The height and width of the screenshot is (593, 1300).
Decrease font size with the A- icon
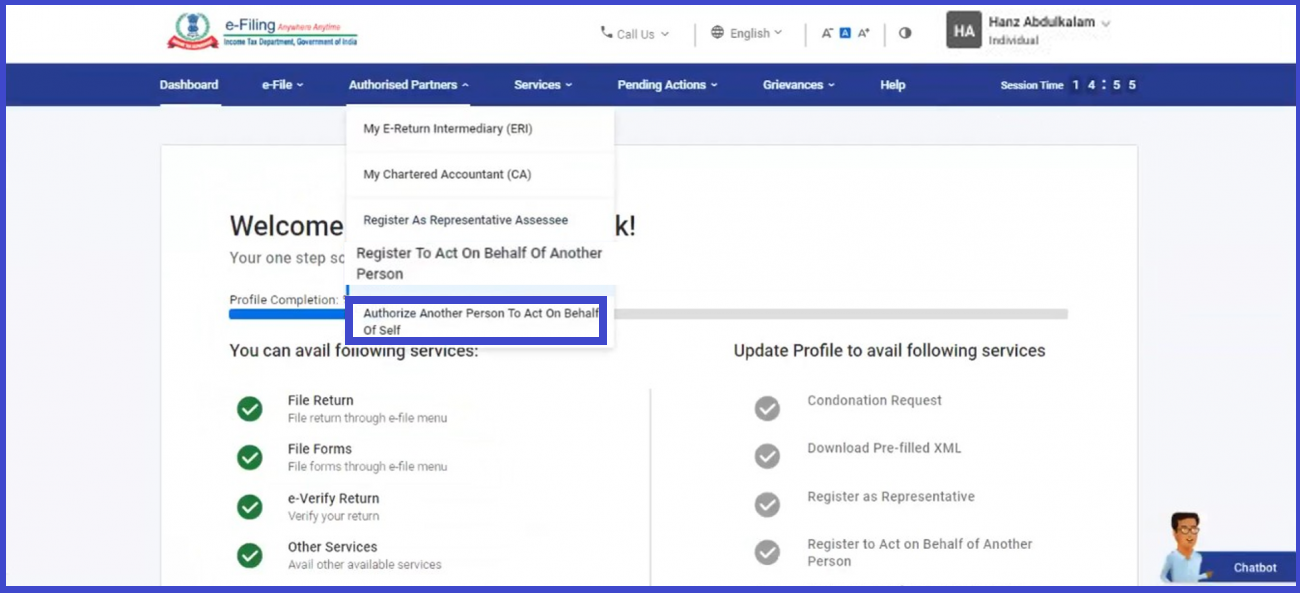pyautogui.click(x=827, y=33)
